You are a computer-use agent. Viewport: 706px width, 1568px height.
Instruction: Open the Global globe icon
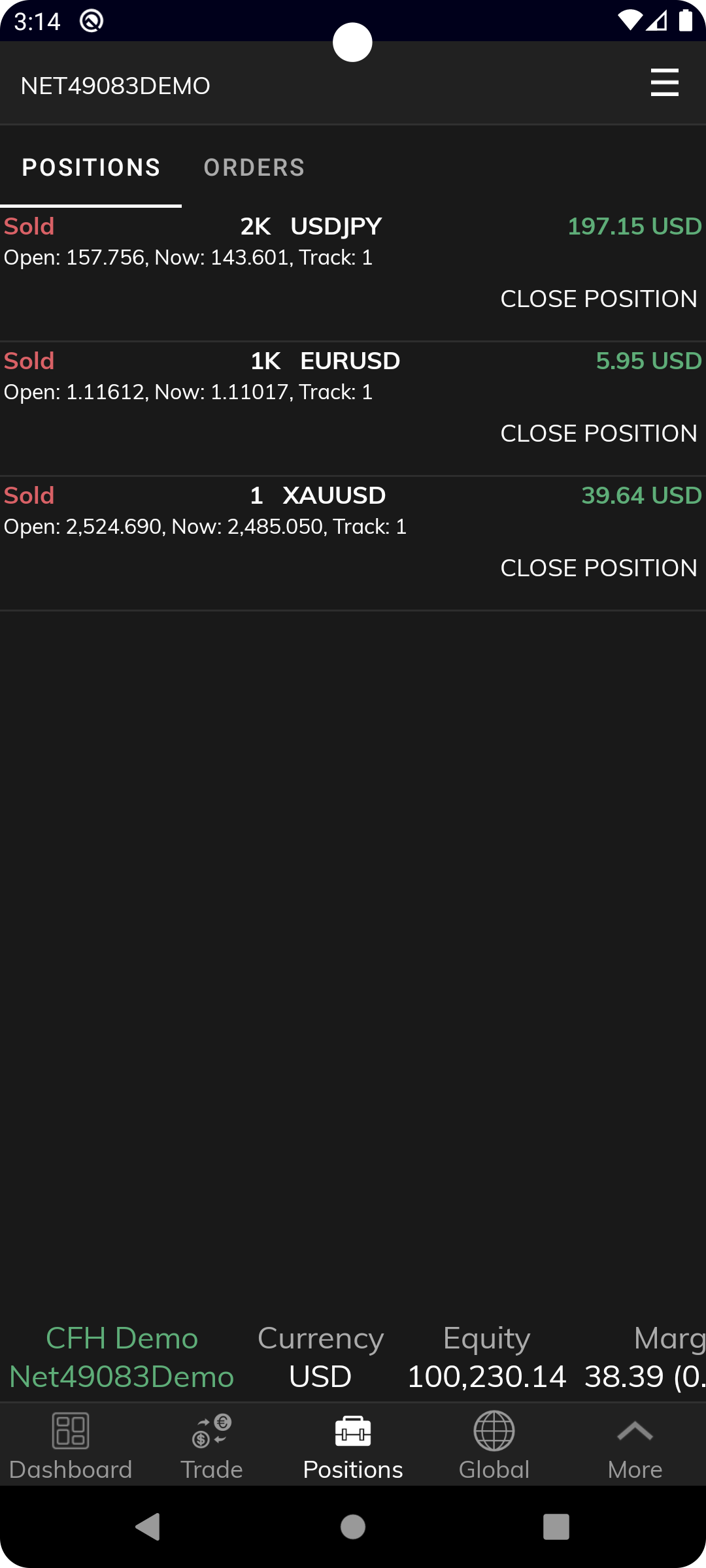click(494, 1431)
